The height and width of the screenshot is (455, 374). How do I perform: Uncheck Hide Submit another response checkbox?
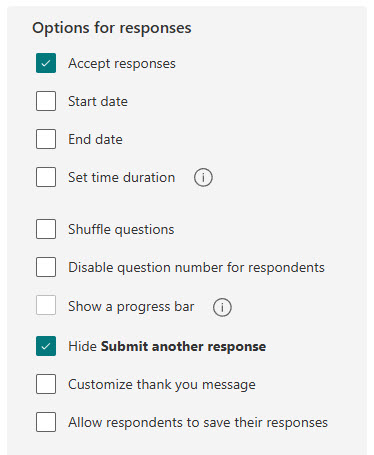click(46, 346)
